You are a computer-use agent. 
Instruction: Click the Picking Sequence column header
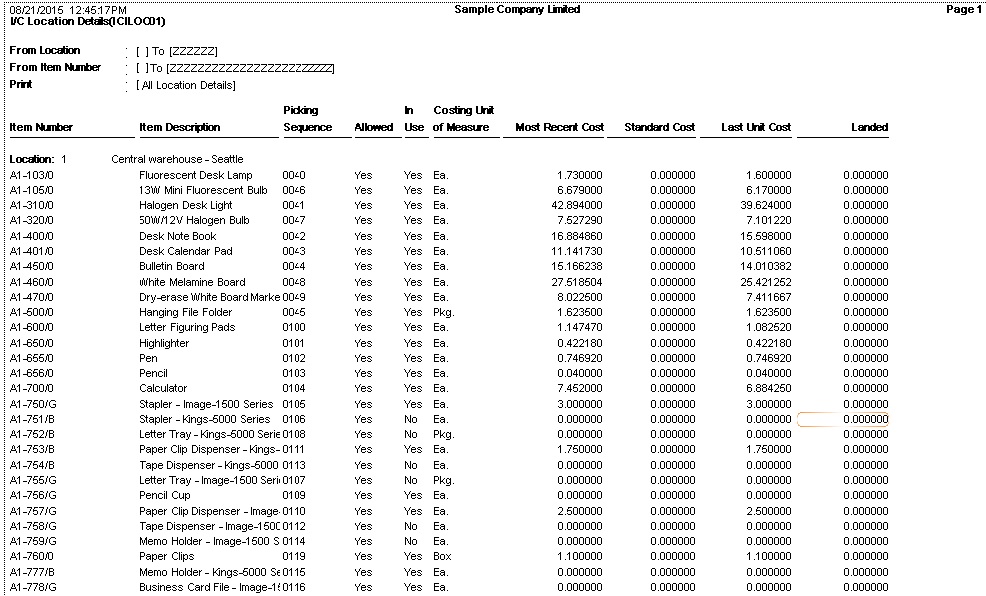301,119
